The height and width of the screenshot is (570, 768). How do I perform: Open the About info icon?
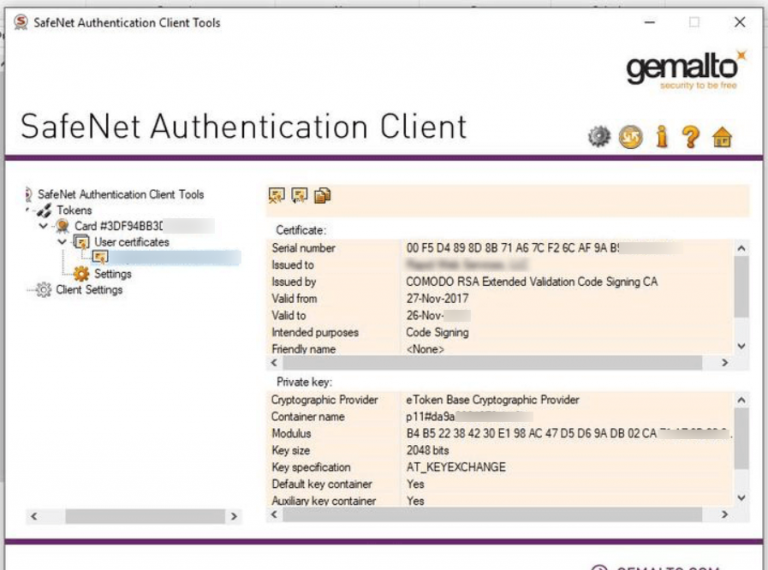click(x=661, y=137)
